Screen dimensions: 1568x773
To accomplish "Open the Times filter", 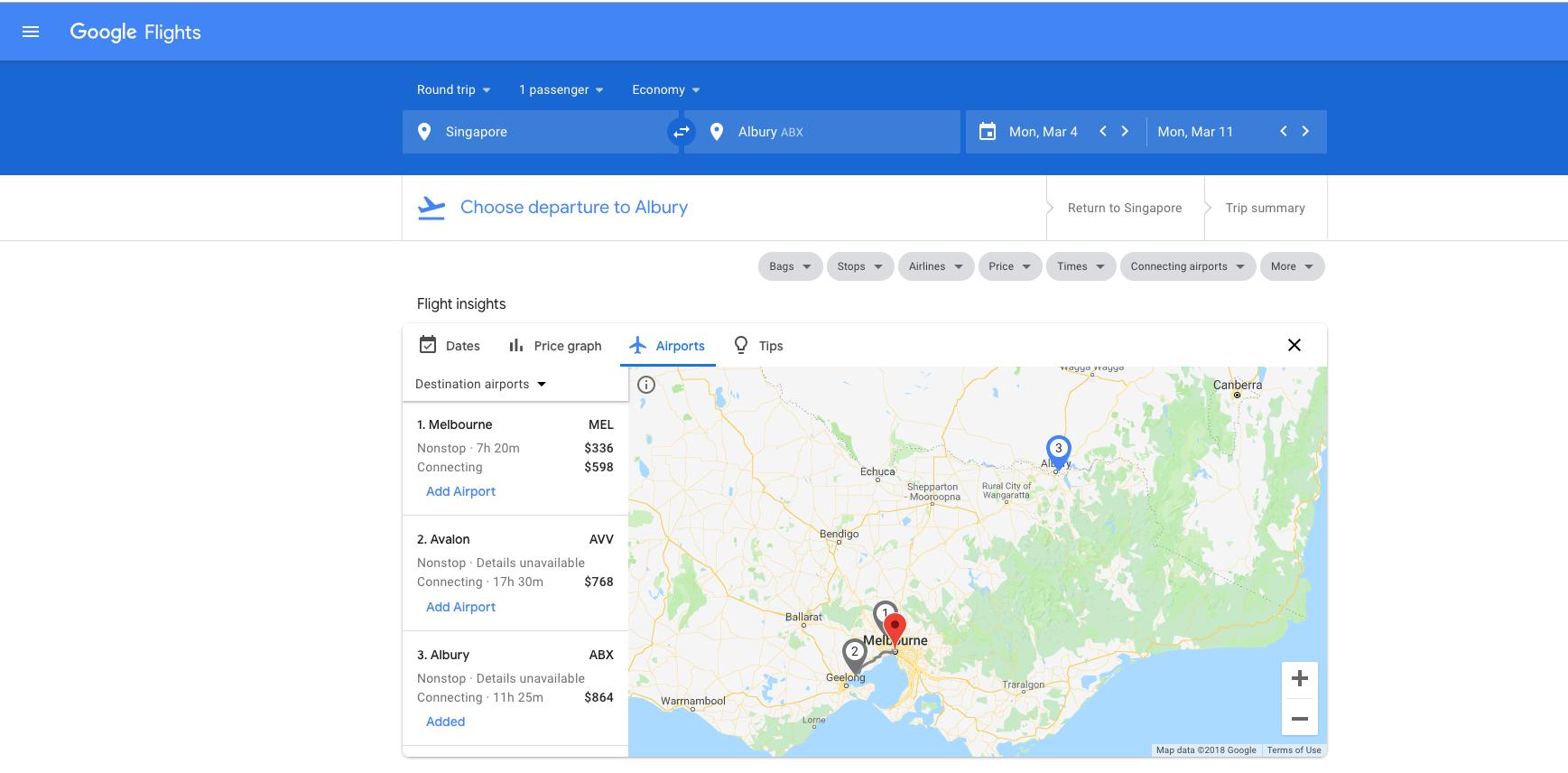I will coord(1081,266).
